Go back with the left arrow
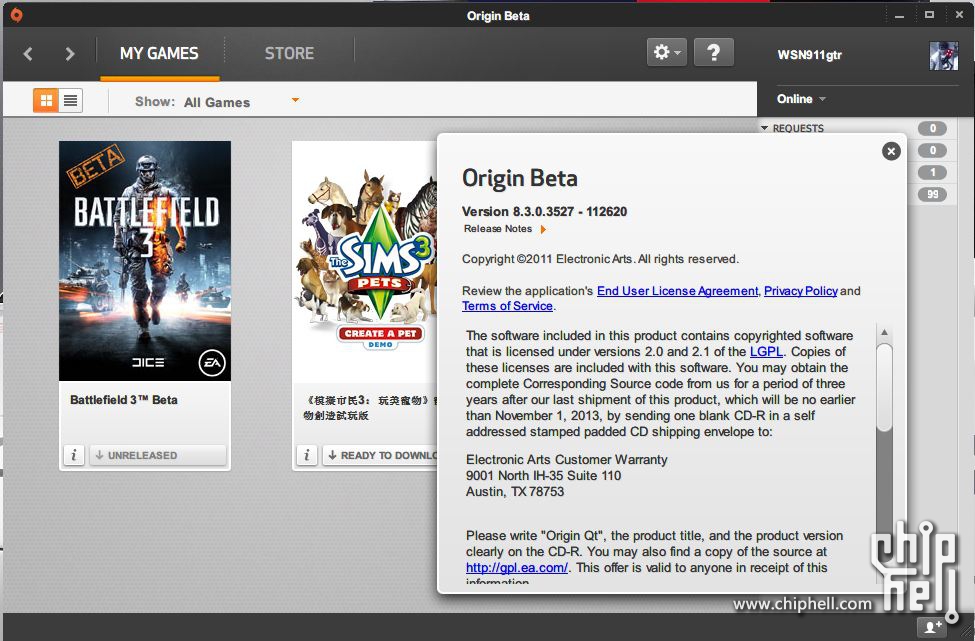This screenshot has width=975, height=641. click(28, 54)
